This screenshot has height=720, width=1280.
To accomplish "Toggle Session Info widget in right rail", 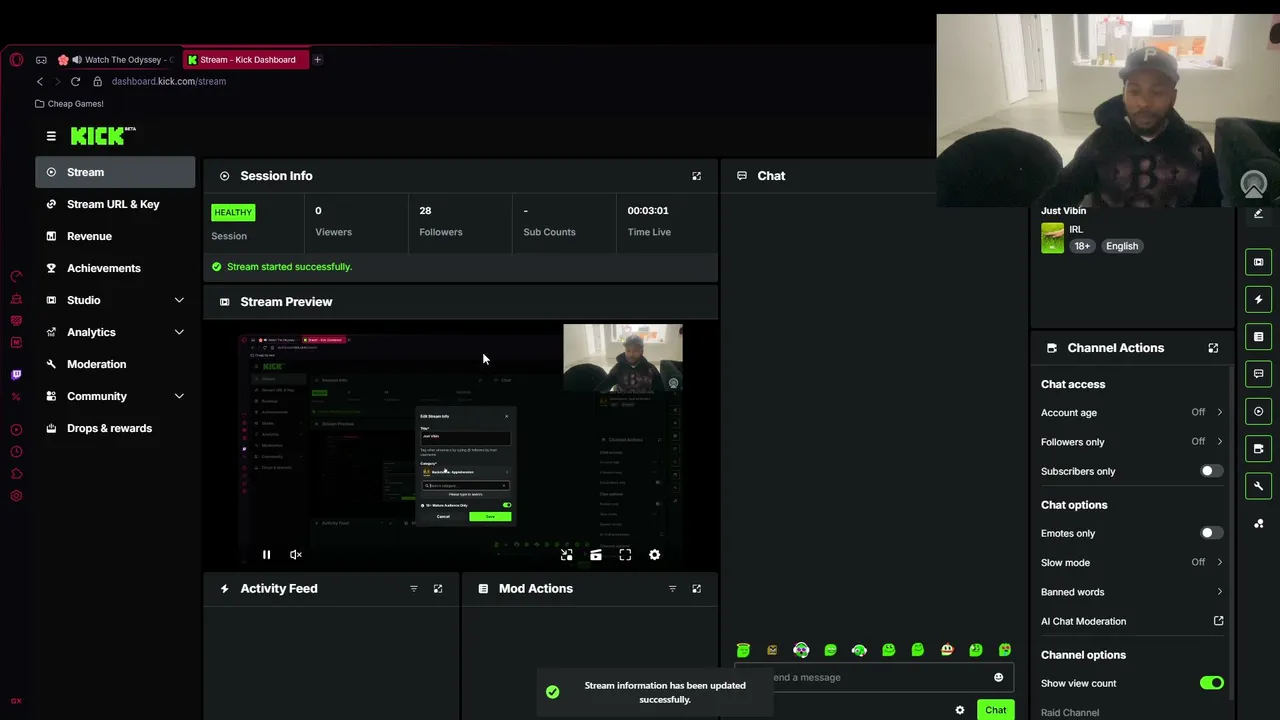I will 1259,411.
